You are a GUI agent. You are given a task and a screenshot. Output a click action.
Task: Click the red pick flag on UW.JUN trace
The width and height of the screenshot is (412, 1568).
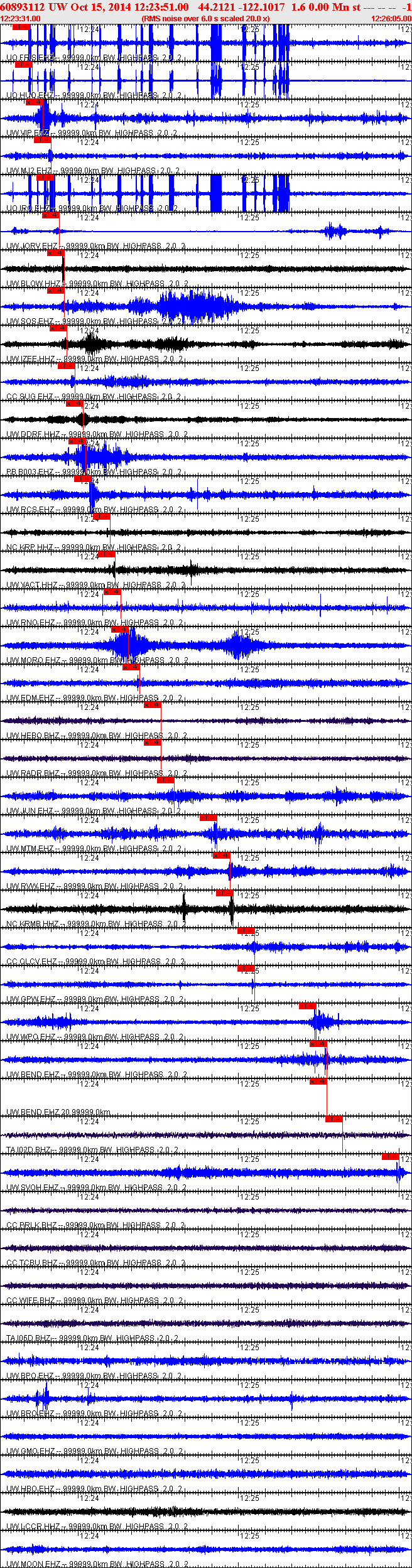pos(166,780)
